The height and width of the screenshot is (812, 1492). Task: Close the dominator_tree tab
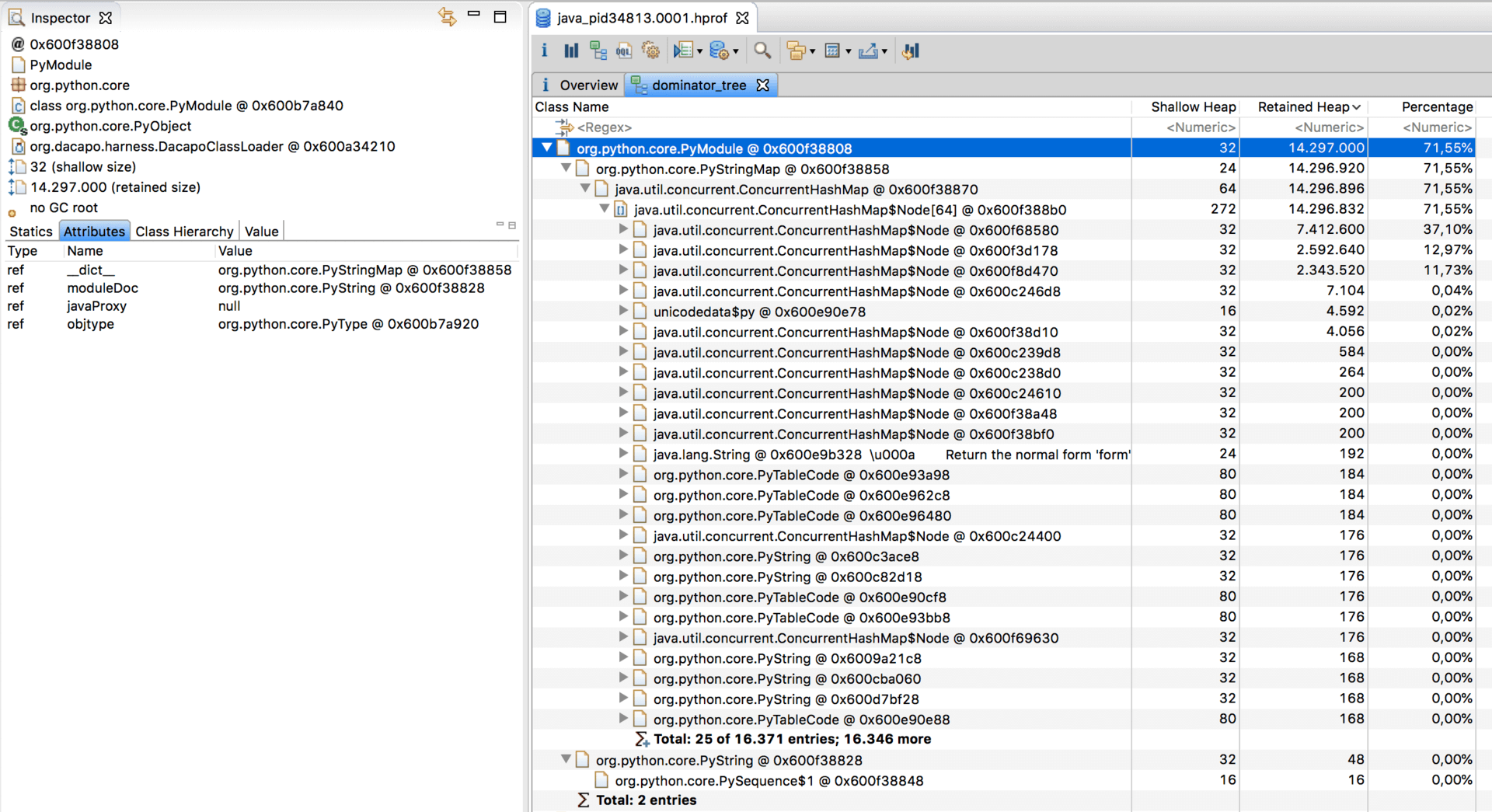tap(763, 85)
